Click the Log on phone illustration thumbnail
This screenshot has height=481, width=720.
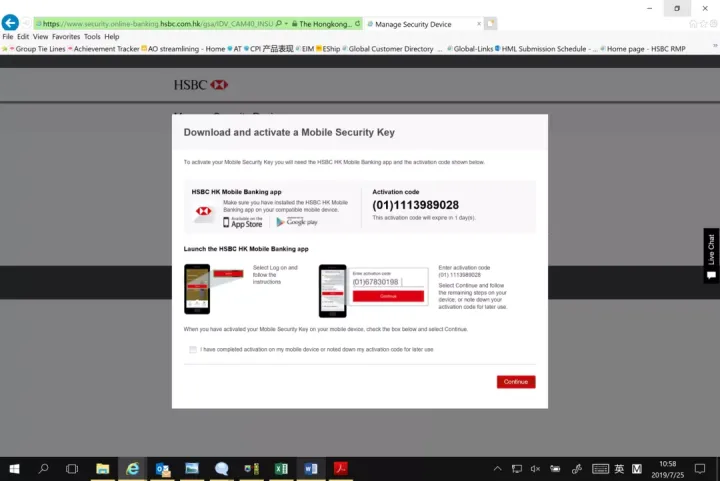point(197,289)
